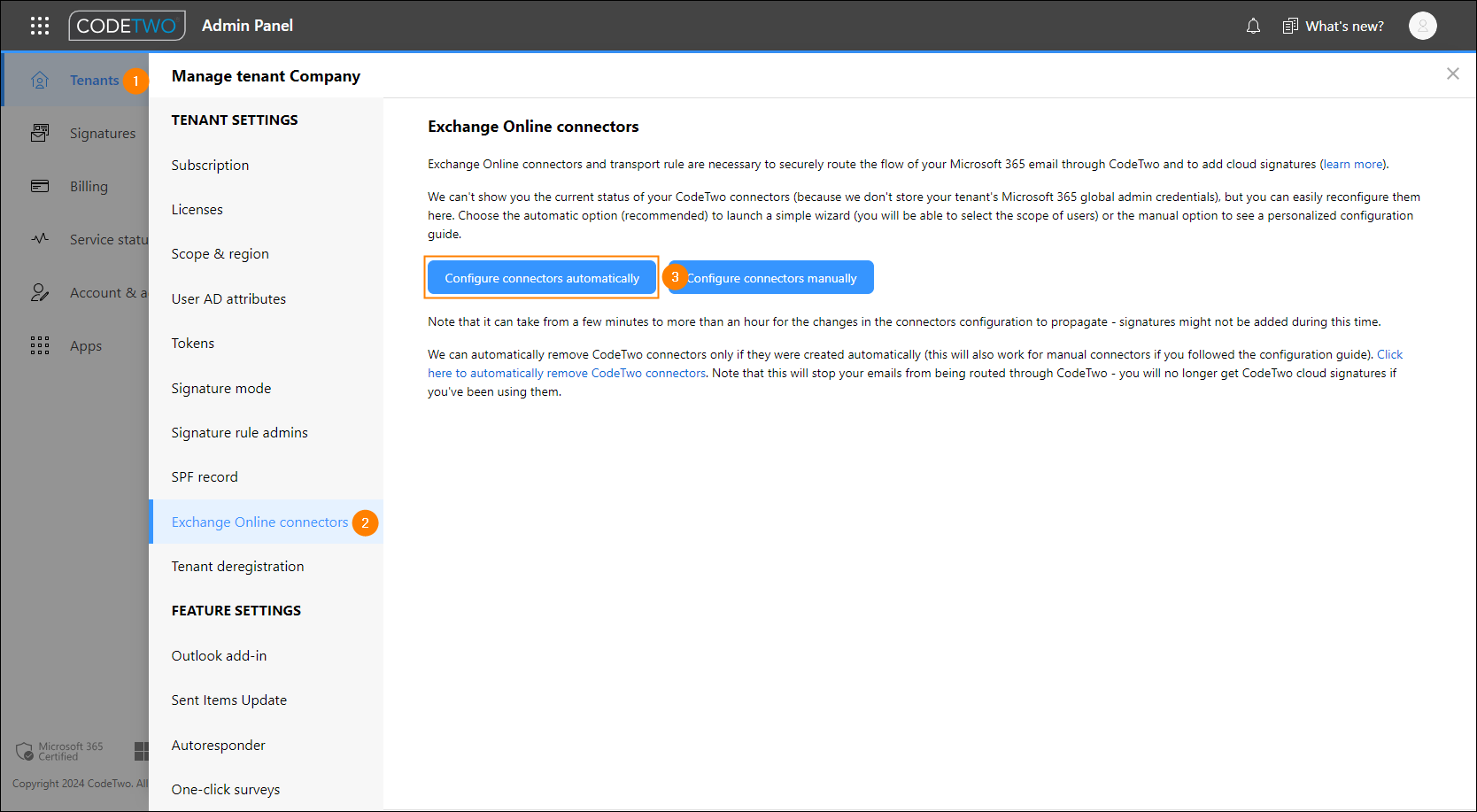Image resolution: width=1477 pixels, height=812 pixels.
Task: Open the Tenant deregistration page
Action: 237,566
